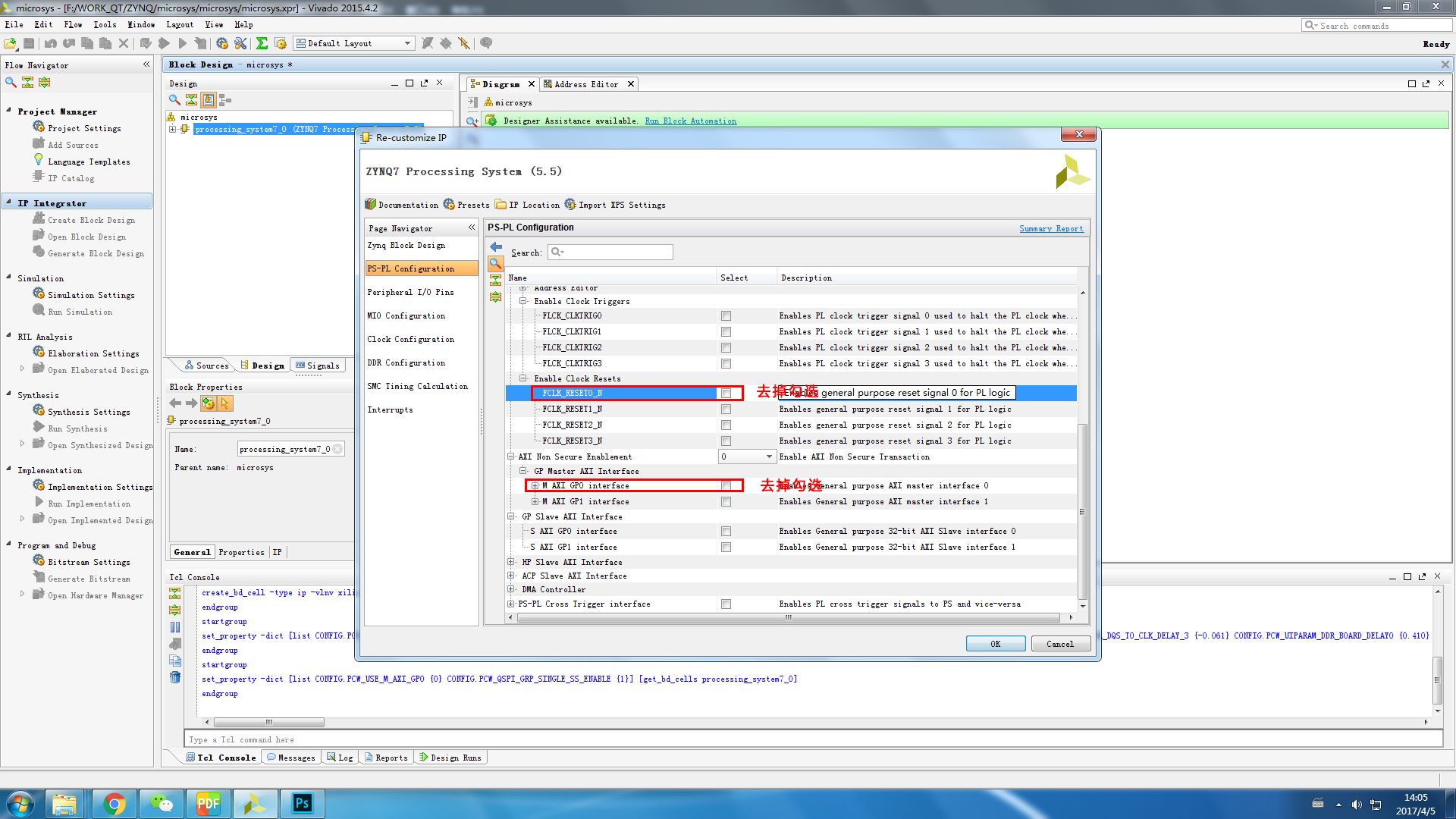Click the blue back arrow in PS-PL Configuration
Screen dimensions: 1456x819
496,246
